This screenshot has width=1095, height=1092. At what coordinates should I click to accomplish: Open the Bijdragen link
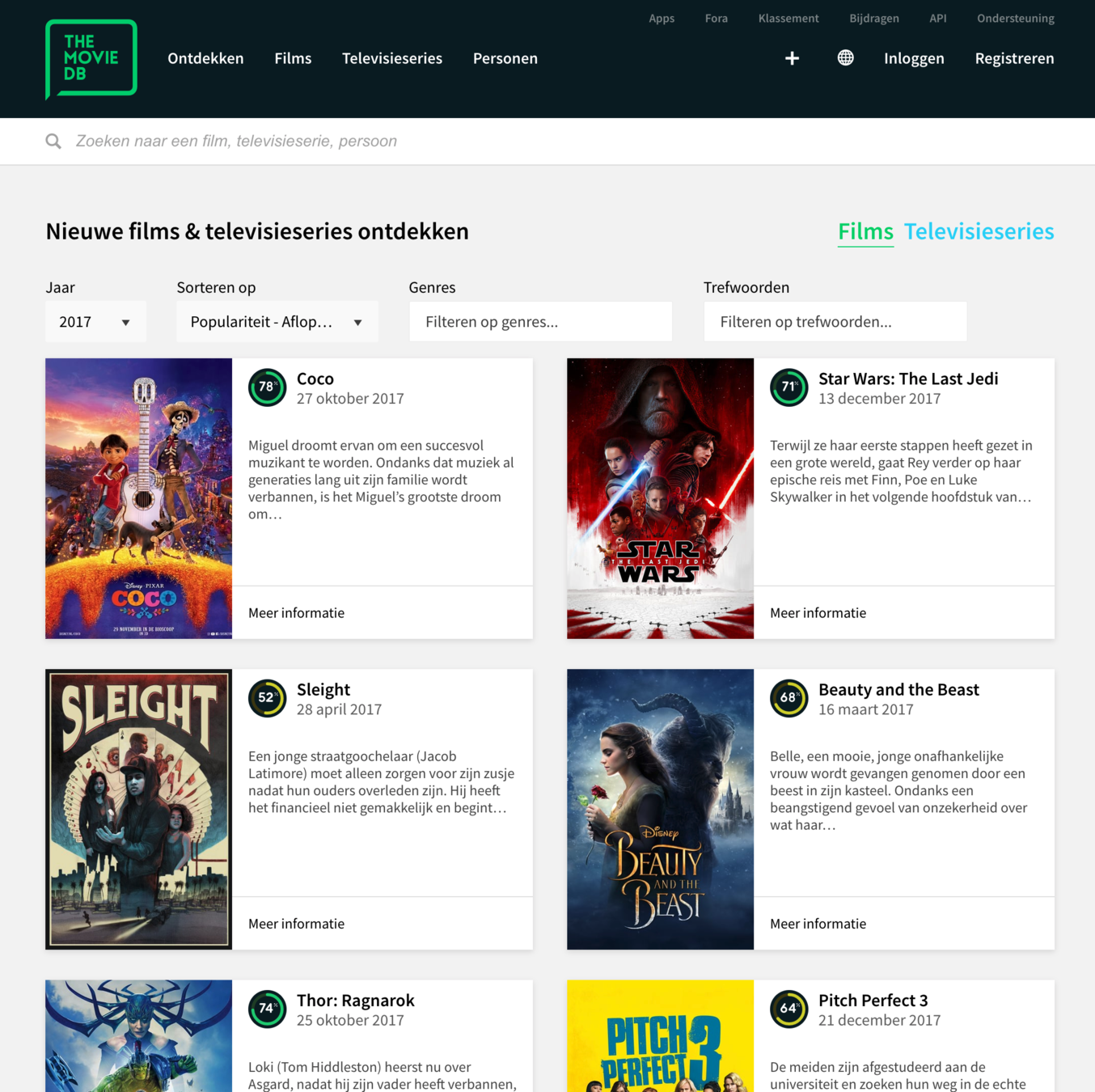[874, 19]
